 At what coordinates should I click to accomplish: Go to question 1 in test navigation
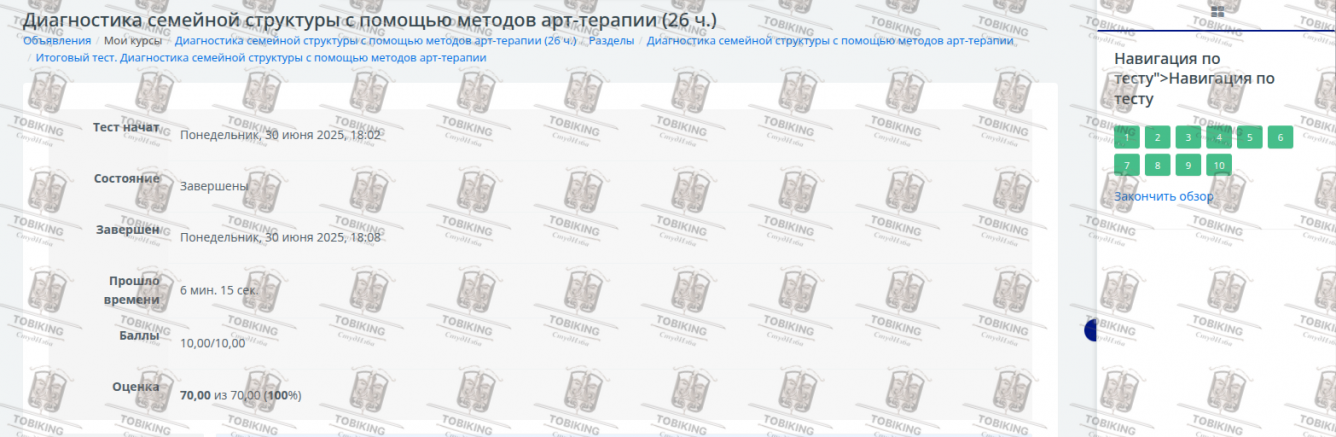point(1127,138)
